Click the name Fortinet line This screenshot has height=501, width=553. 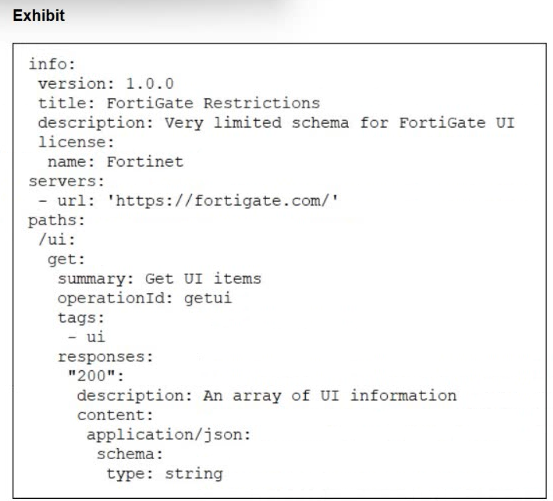(x=115, y=162)
